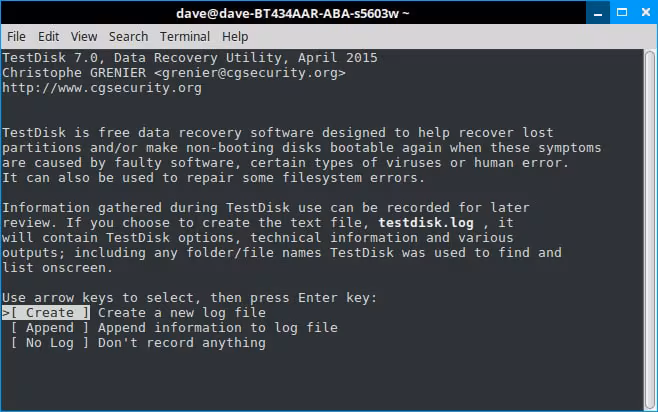Image resolution: width=658 pixels, height=412 pixels.
Task: Choose the [ Append ] log option
Action: tap(50, 328)
